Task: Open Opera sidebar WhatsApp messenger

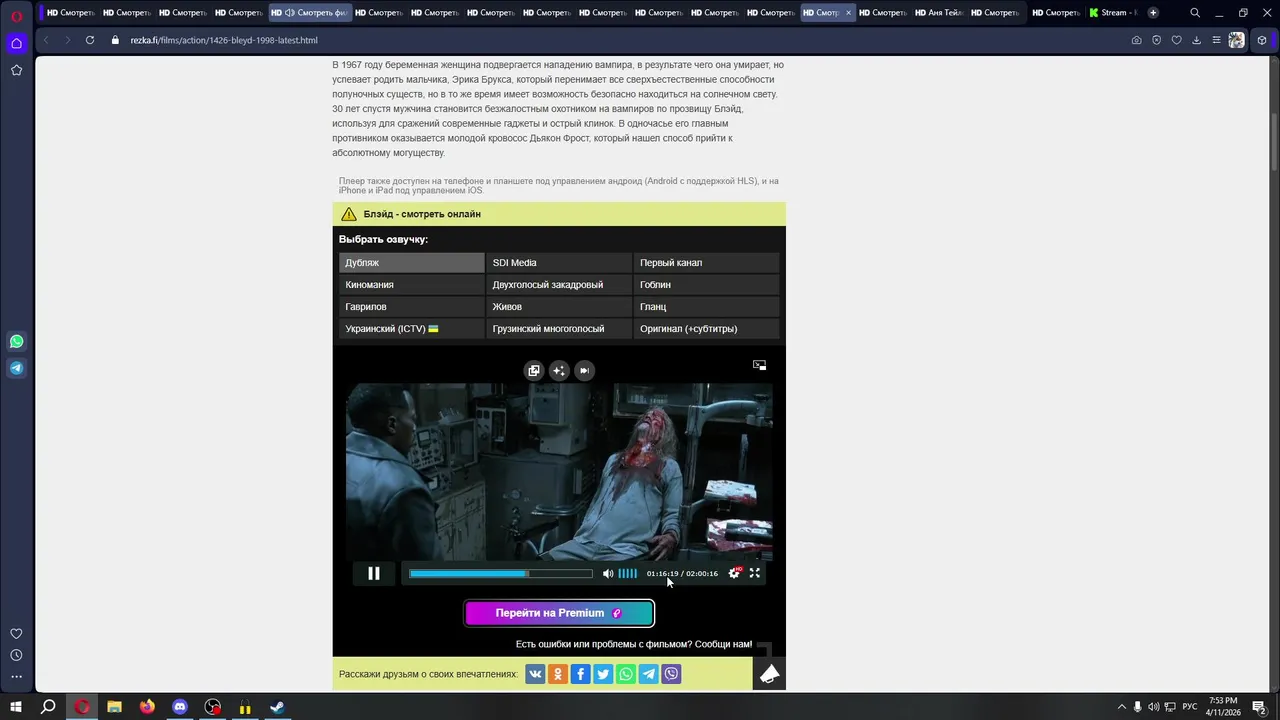Action: (16, 342)
